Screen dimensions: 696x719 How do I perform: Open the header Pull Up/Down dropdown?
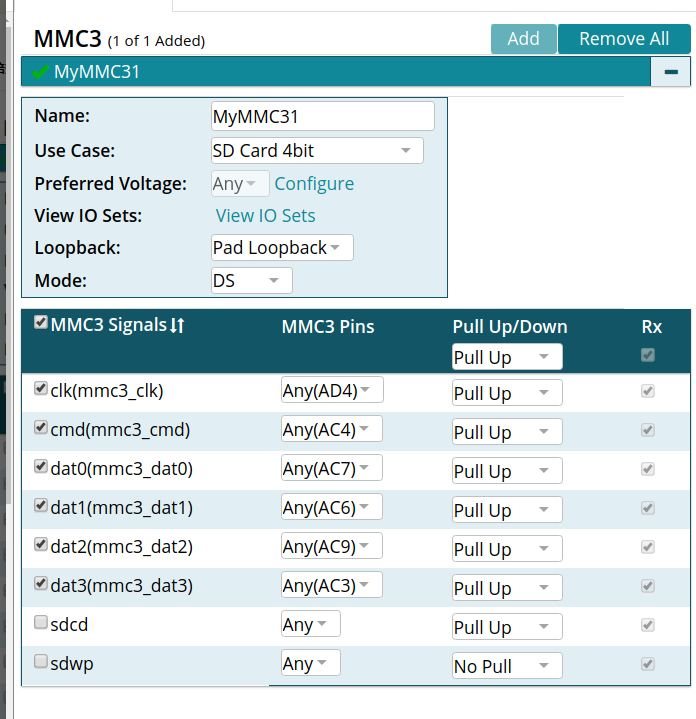(x=507, y=357)
